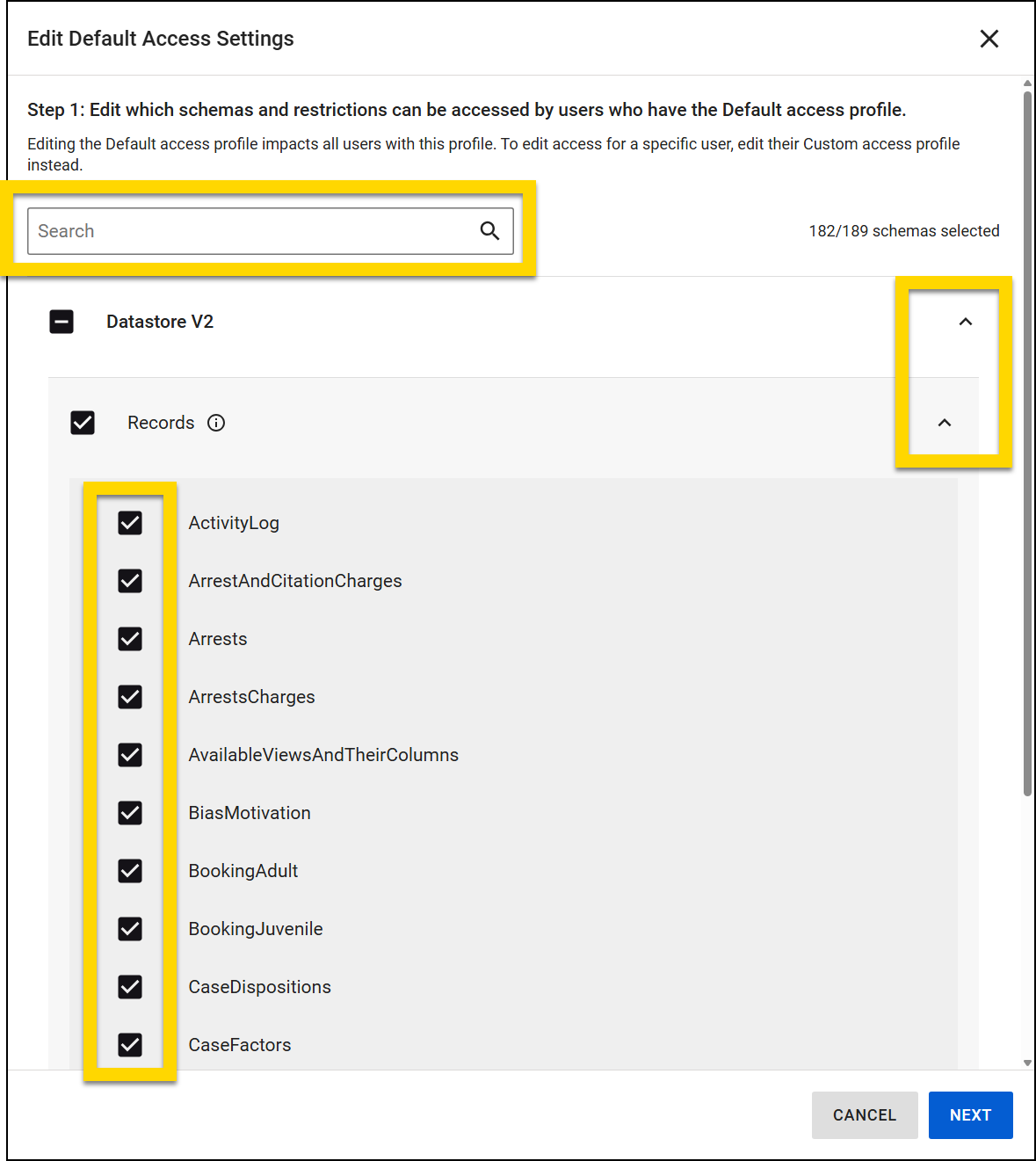This screenshot has width=1036, height=1161.
Task: Toggle the Datastore V2 partial-selection checkbox
Action: pos(62,322)
